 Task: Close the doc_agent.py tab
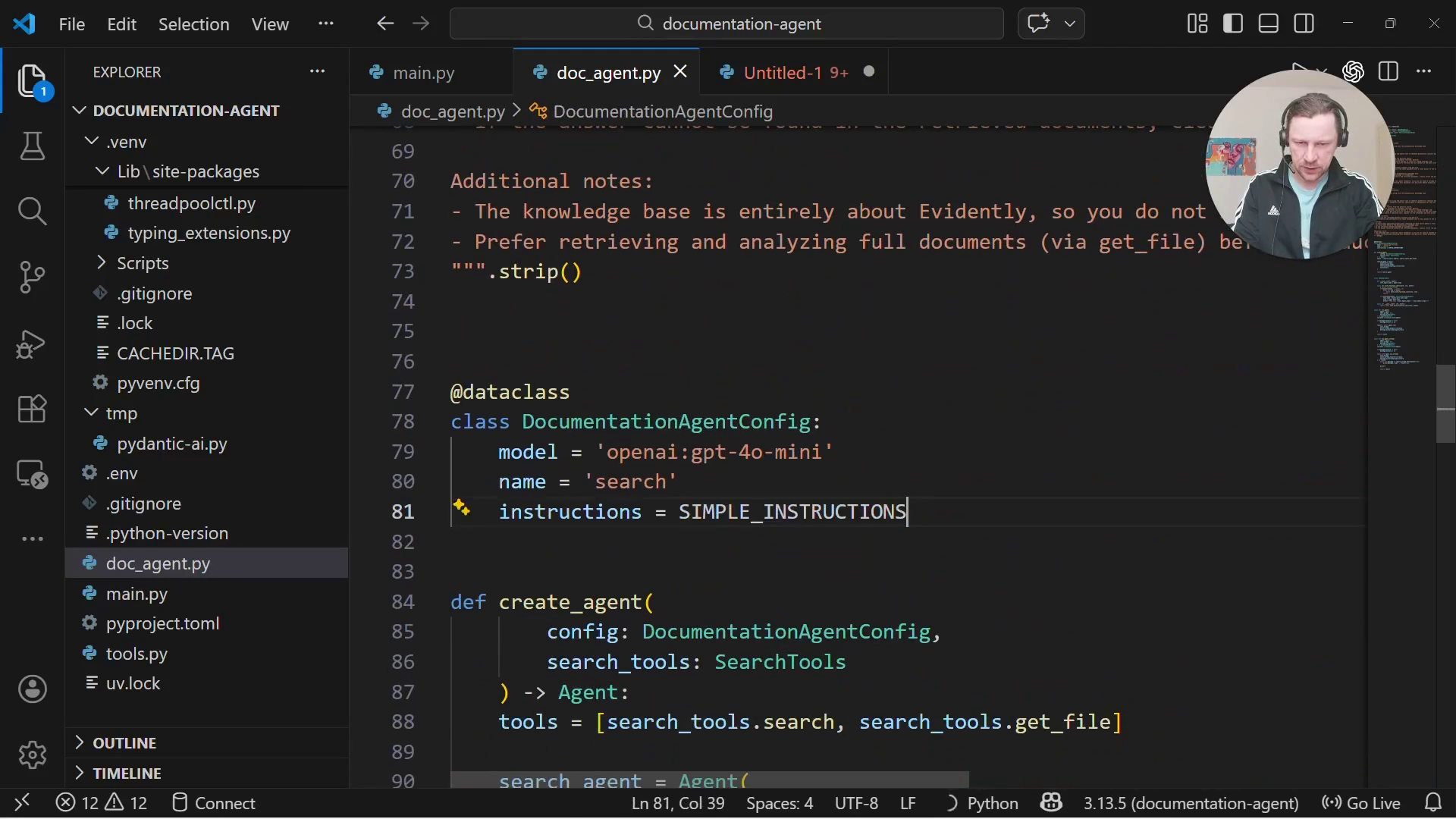(680, 71)
